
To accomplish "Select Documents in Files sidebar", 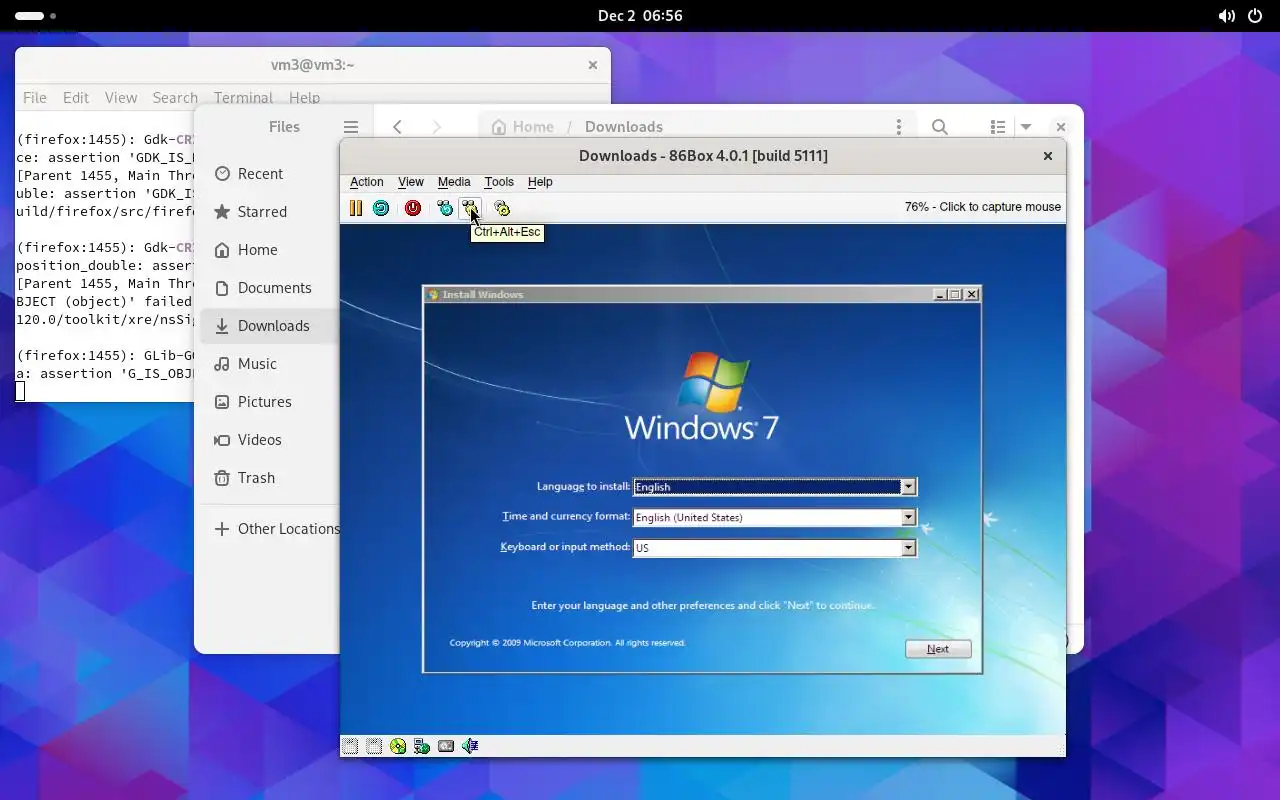I will coord(270,288).
